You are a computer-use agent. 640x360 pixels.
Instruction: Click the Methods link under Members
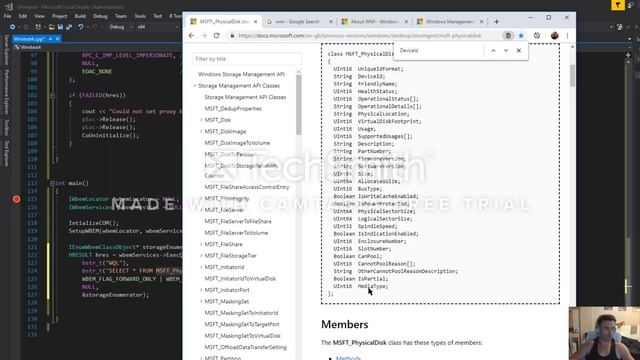point(348,358)
